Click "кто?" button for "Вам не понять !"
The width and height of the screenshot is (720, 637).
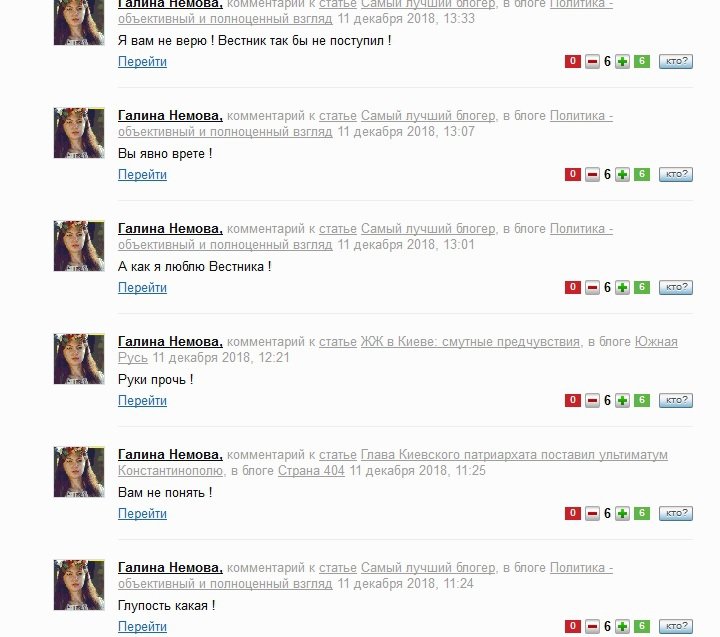coord(676,513)
